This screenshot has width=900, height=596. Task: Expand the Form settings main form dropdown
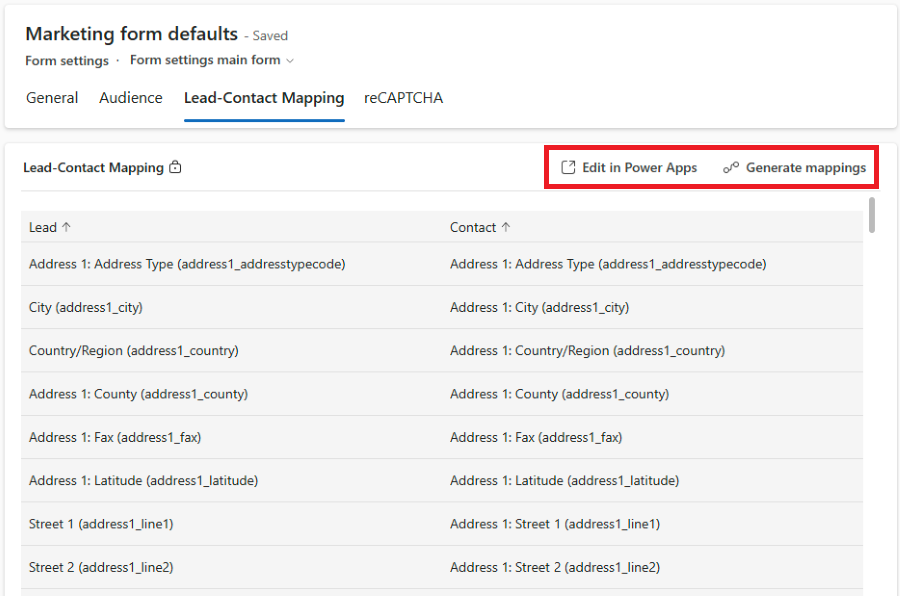[x=291, y=61]
